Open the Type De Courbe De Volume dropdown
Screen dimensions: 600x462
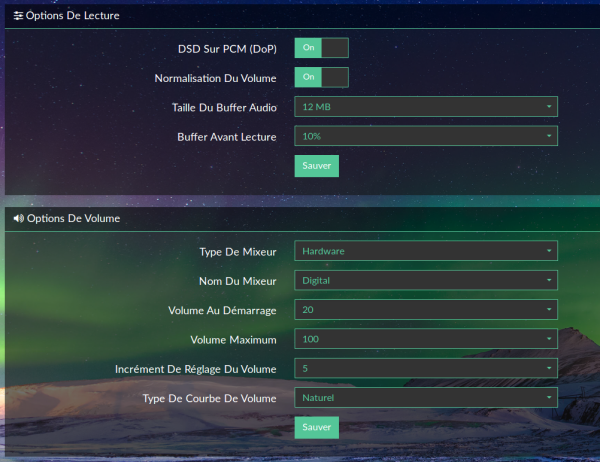(426, 398)
